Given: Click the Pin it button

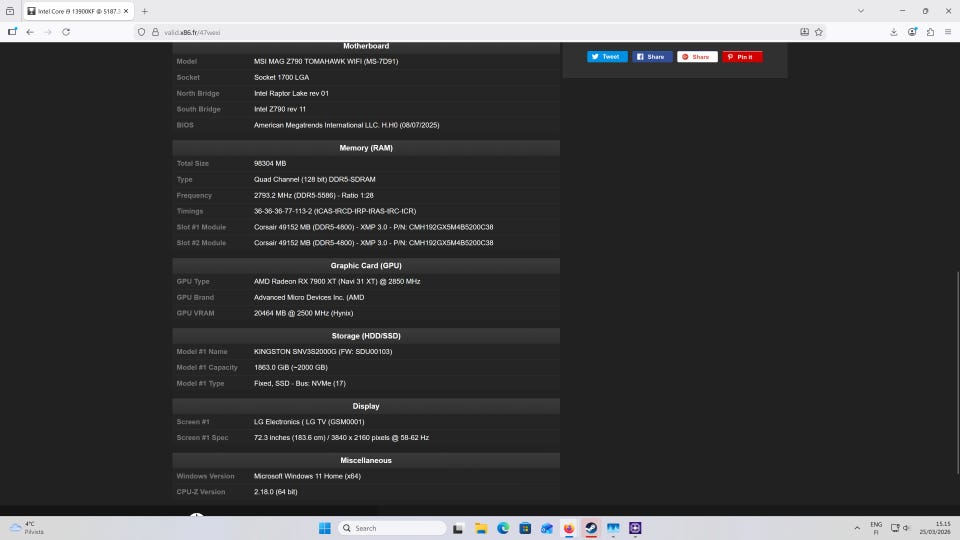Looking at the screenshot, I should [x=742, y=56].
